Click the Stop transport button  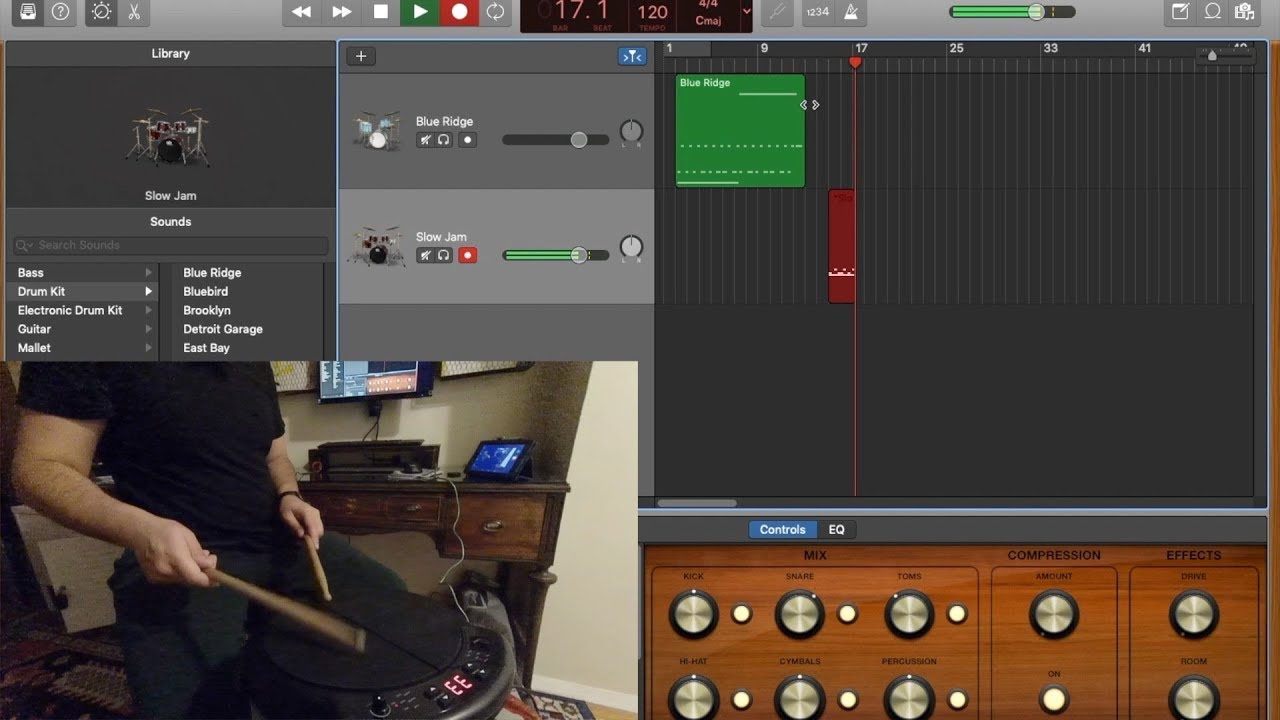381,12
